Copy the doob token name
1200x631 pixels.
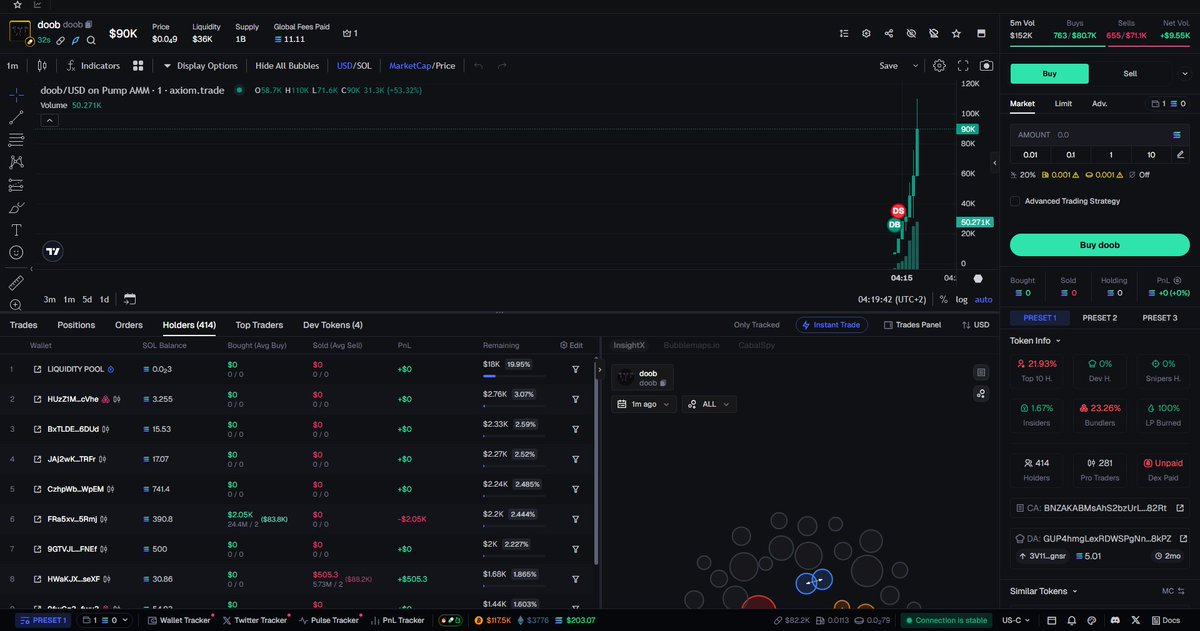pos(90,24)
